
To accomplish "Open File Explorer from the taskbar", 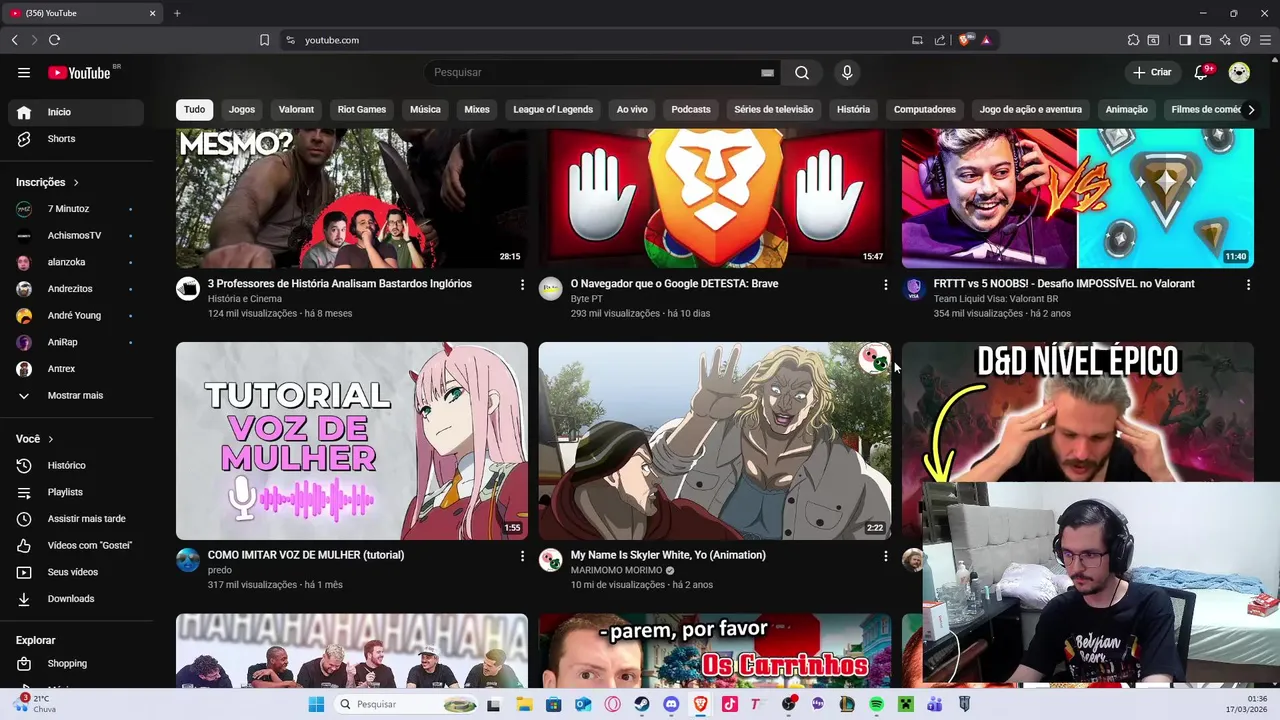I will 524,704.
